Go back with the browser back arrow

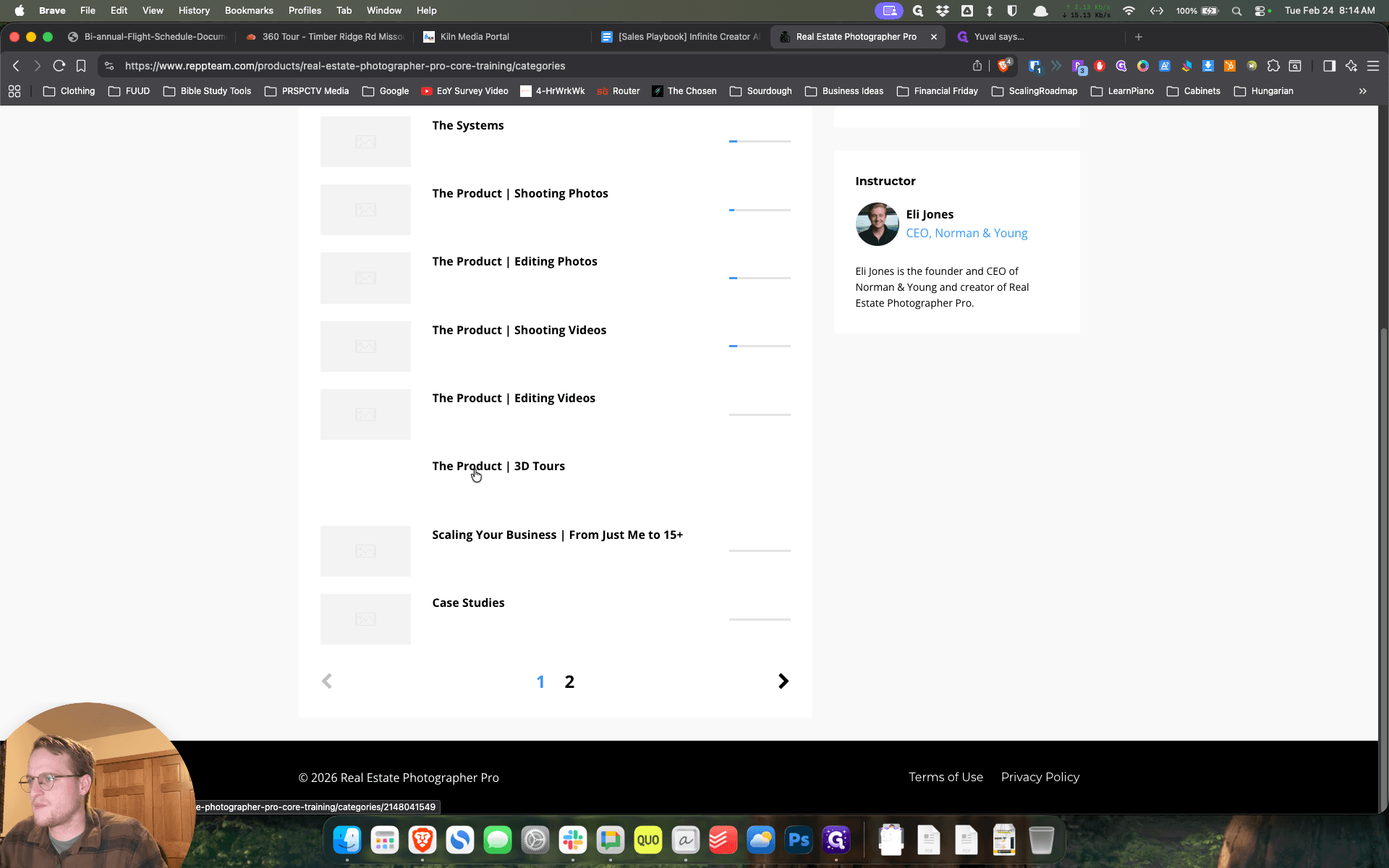[16, 66]
